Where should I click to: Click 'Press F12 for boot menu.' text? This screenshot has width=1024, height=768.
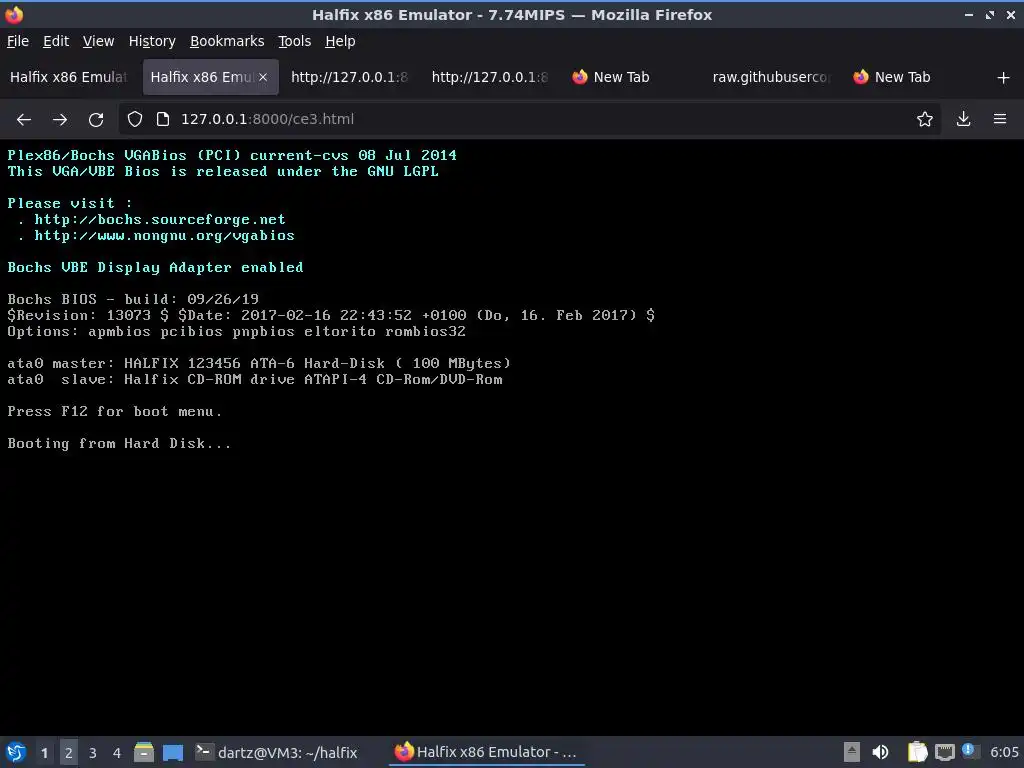115,411
